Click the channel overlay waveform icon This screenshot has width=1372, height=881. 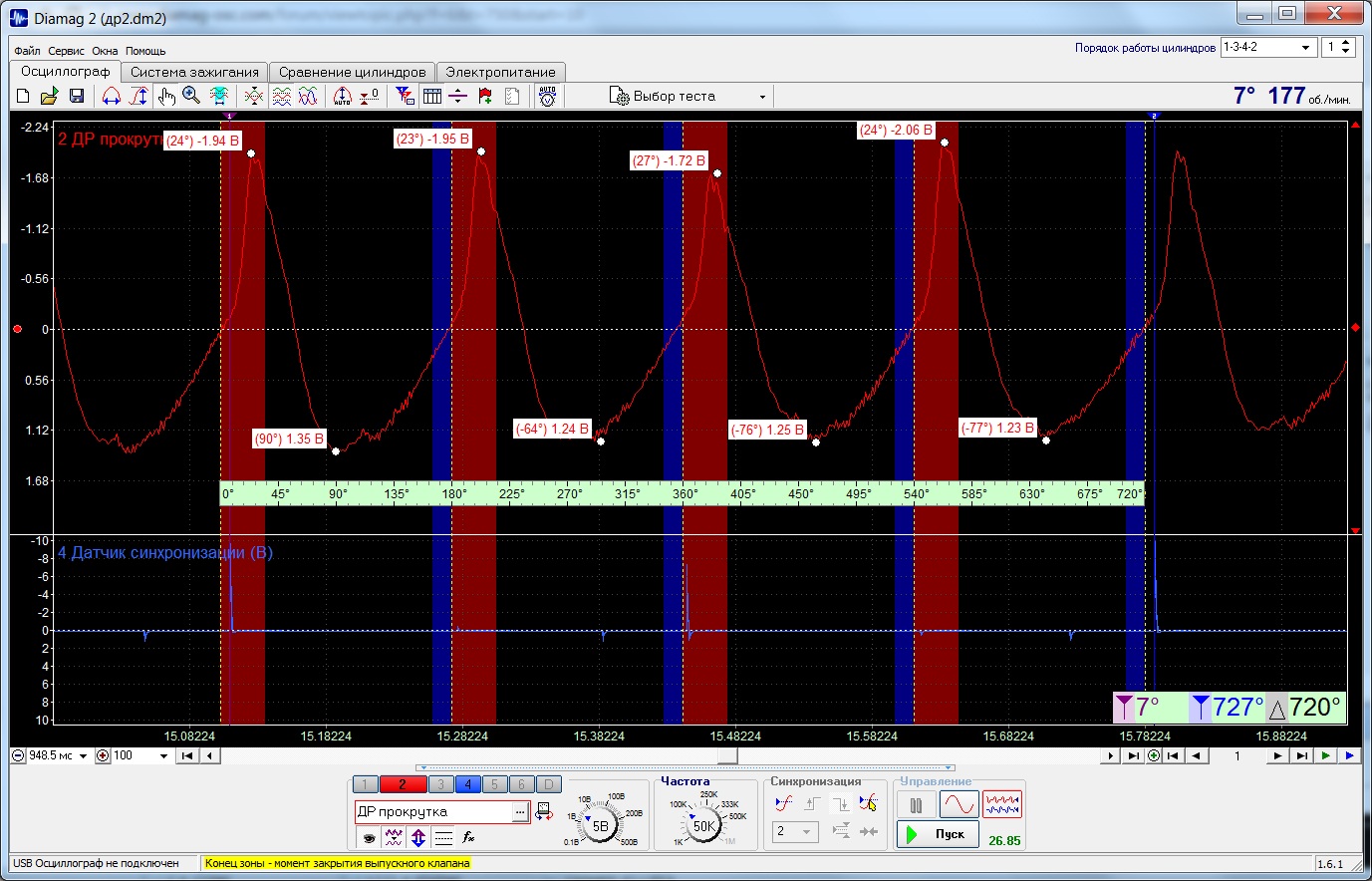tap(254, 96)
